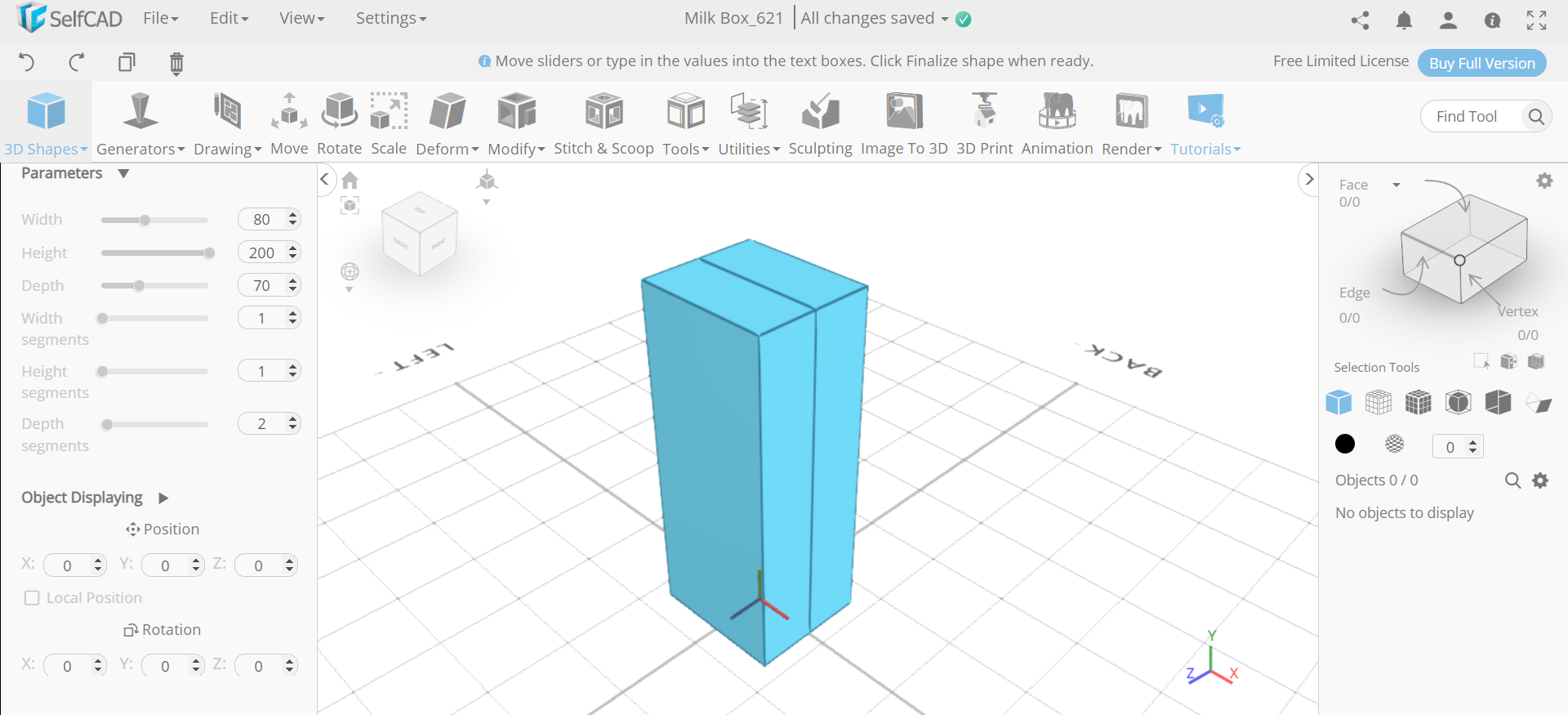Launch the Sculpting tool

click(820, 123)
